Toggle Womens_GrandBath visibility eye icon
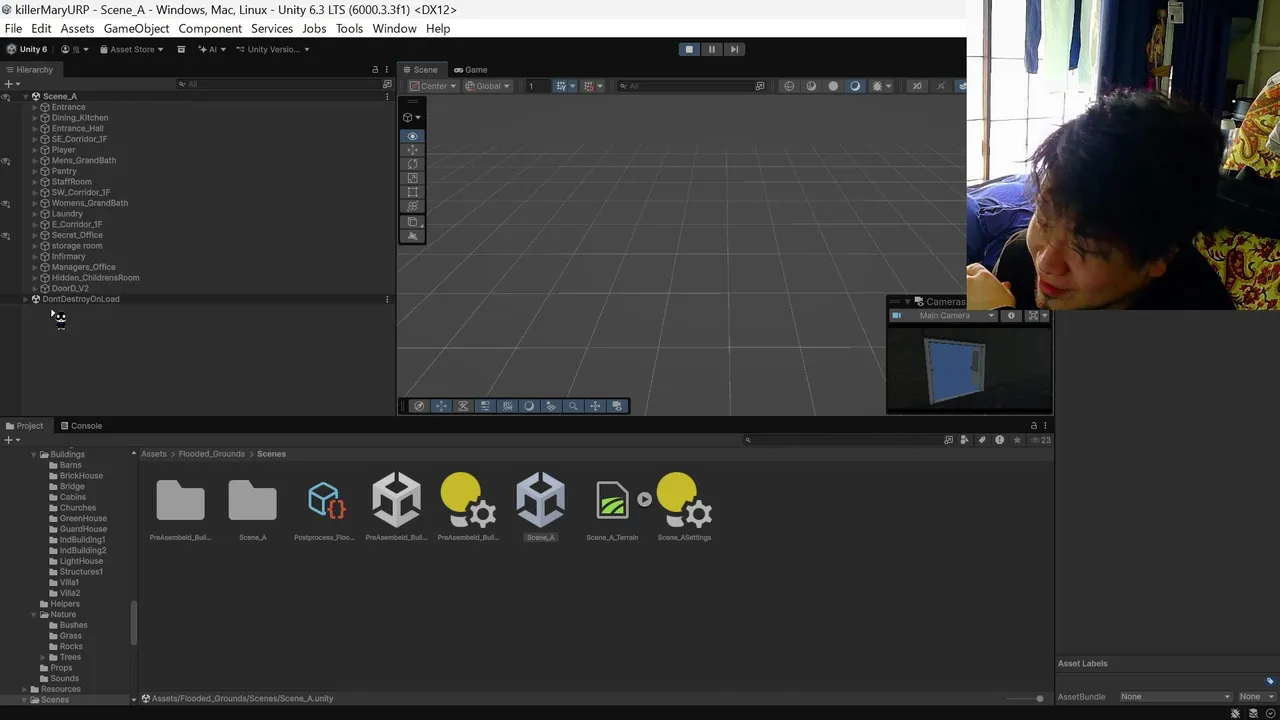The height and width of the screenshot is (720, 1280). point(6,204)
